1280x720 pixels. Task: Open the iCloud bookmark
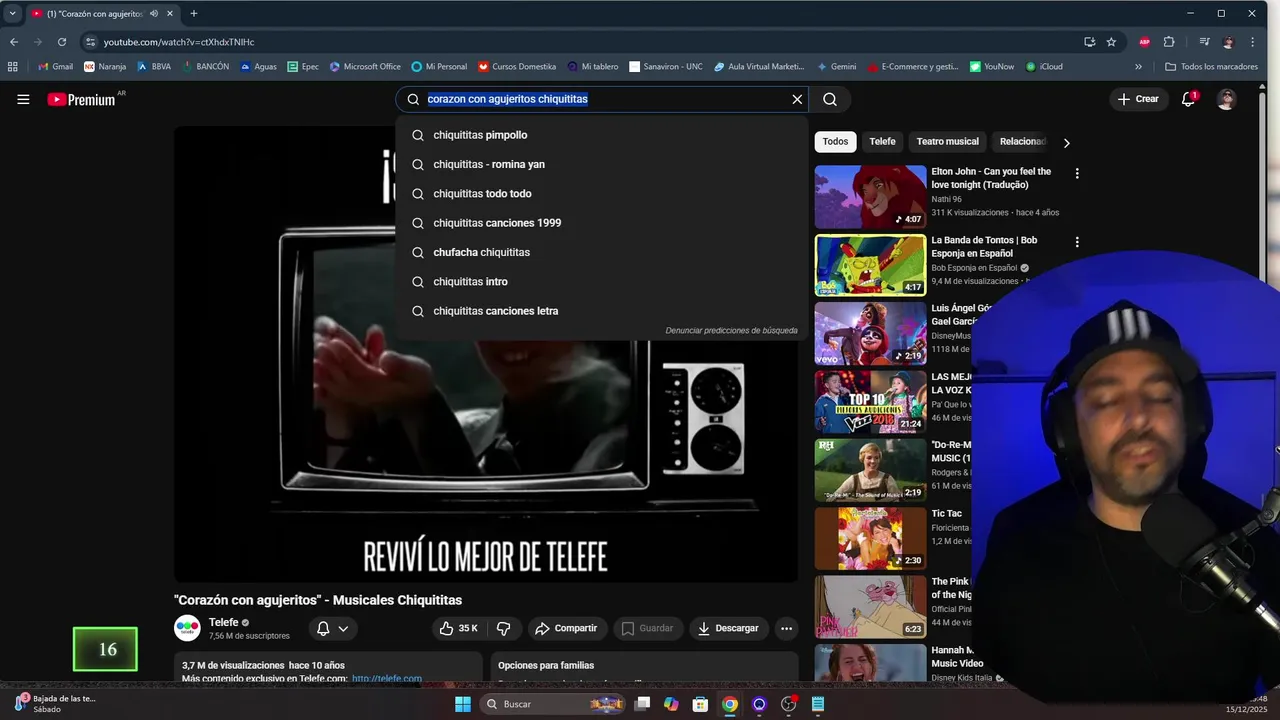click(1044, 67)
